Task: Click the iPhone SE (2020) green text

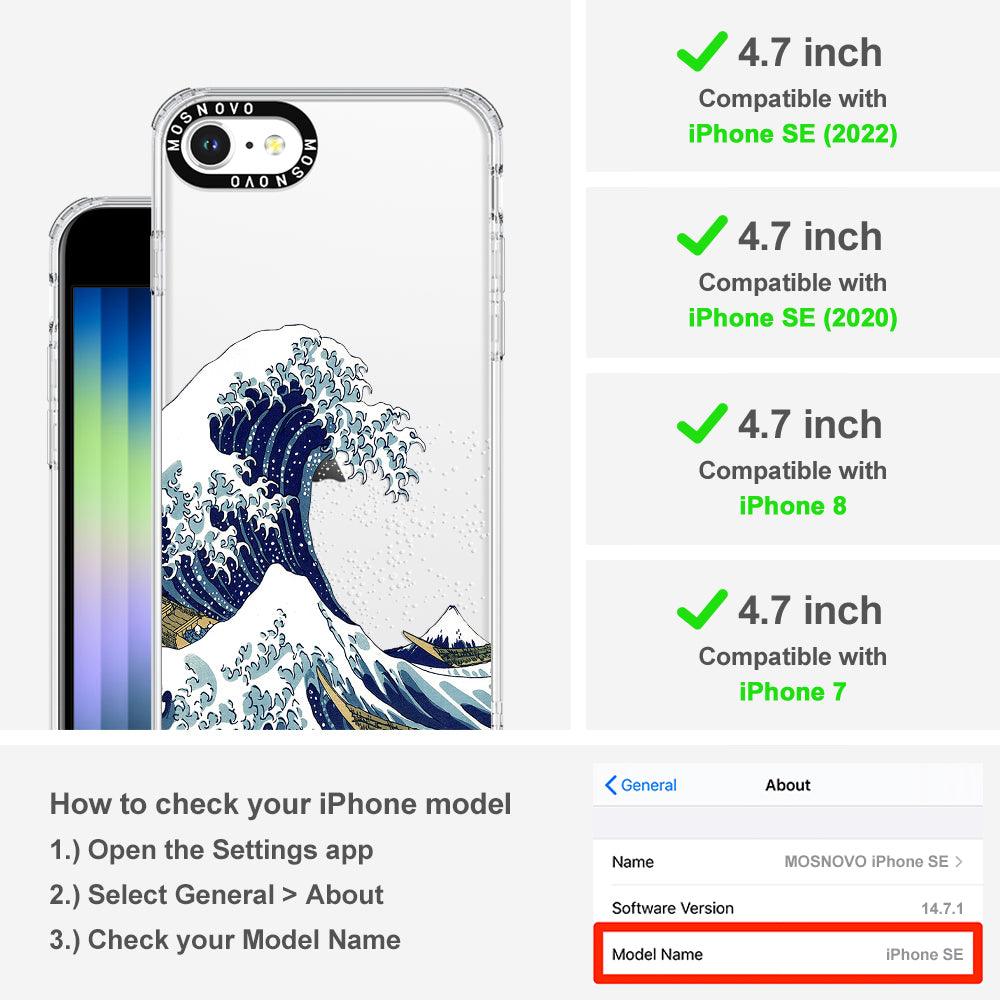Action: coord(793,318)
